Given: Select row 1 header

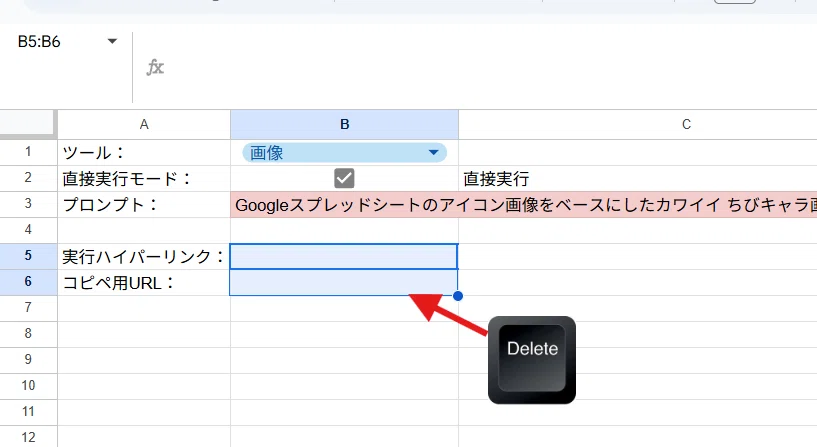Looking at the screenshot, I should (x=28, y=152).
